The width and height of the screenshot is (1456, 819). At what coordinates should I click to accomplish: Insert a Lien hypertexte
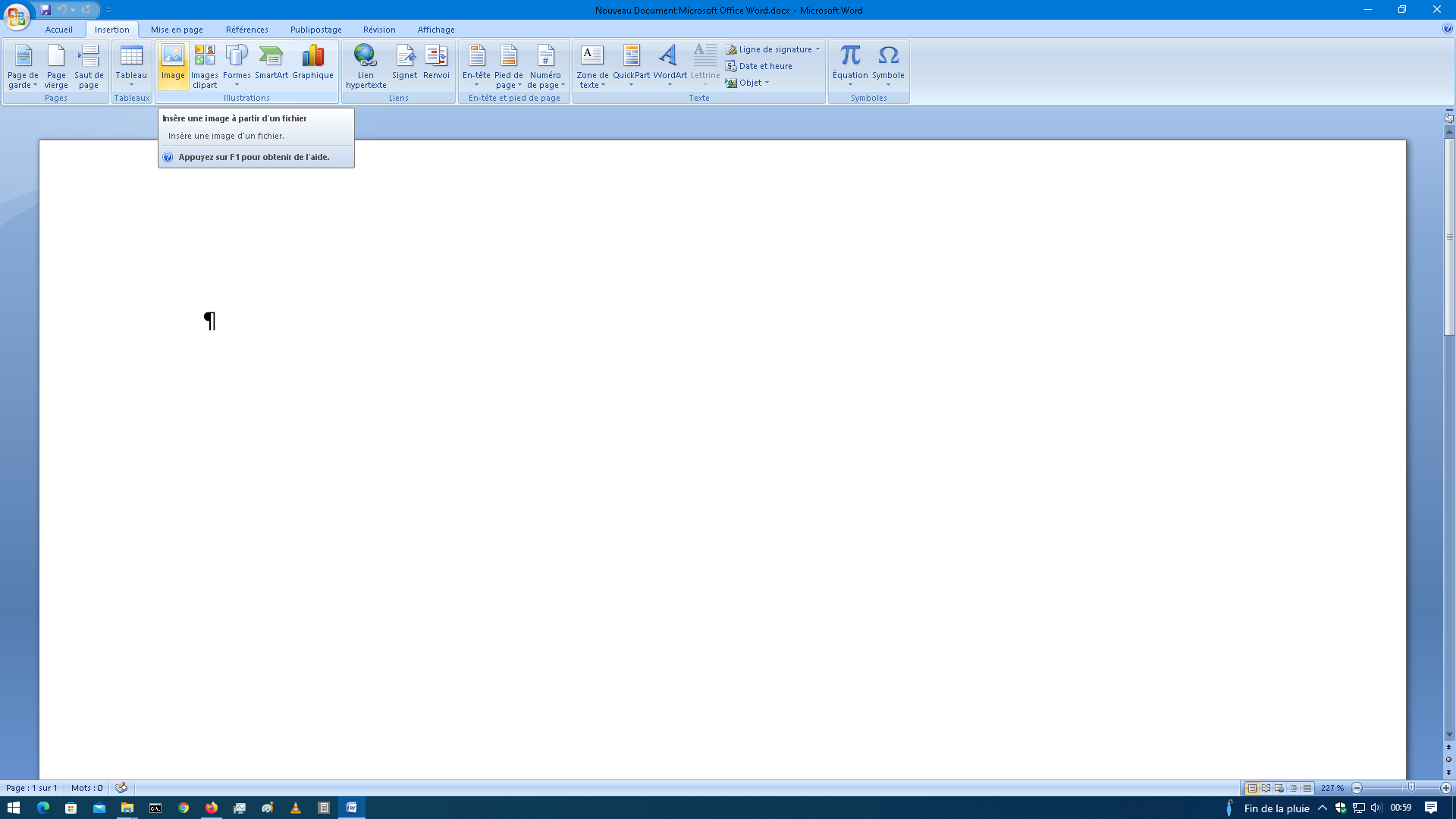[366, 64]
